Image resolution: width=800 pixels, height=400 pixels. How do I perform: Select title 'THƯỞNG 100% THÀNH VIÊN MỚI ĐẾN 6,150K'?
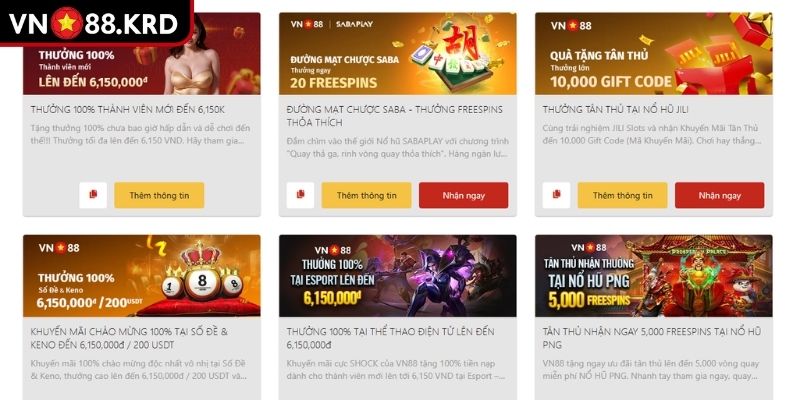[x=128, y=110]
